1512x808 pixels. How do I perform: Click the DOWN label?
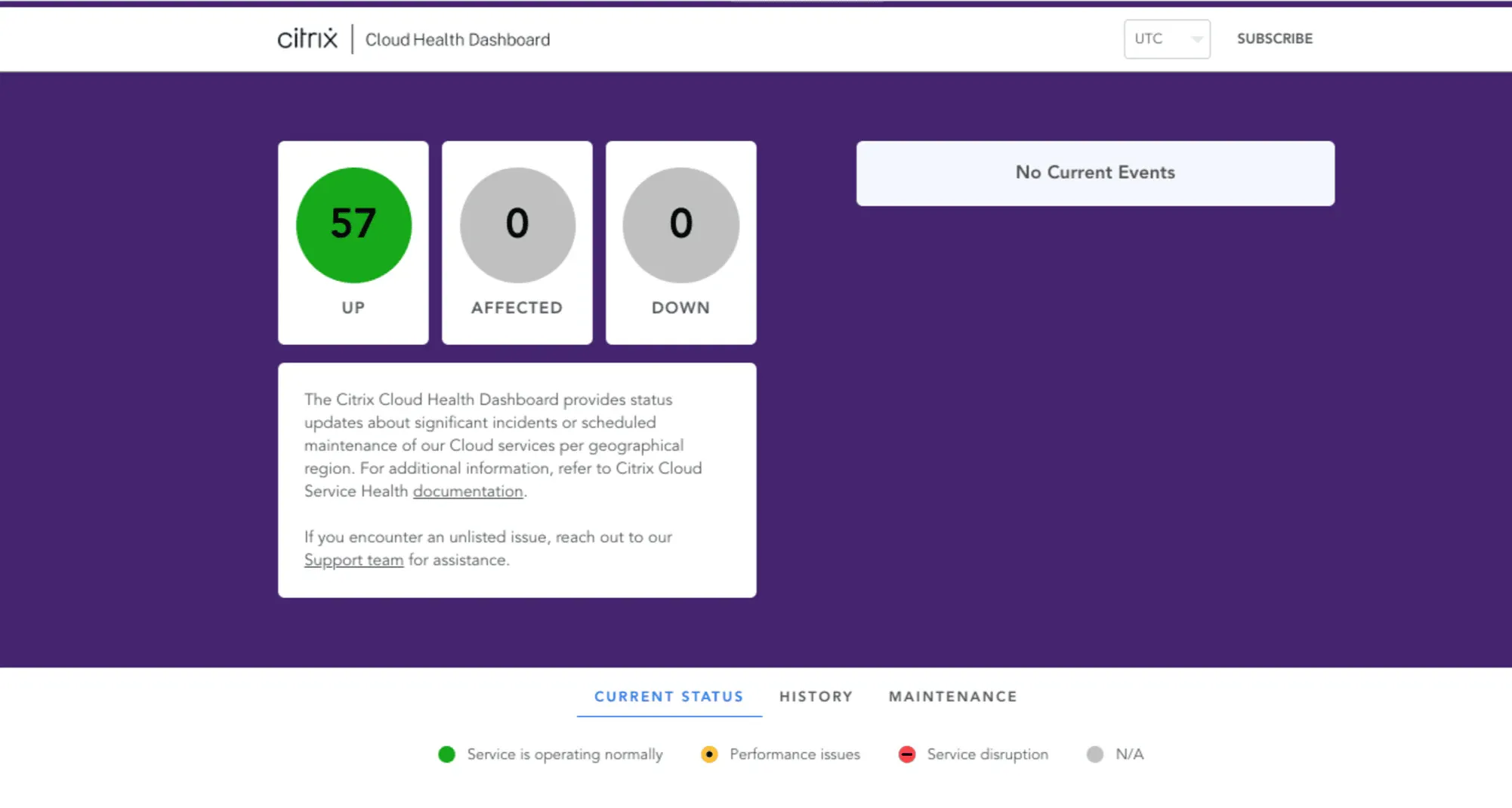(681, 308)
